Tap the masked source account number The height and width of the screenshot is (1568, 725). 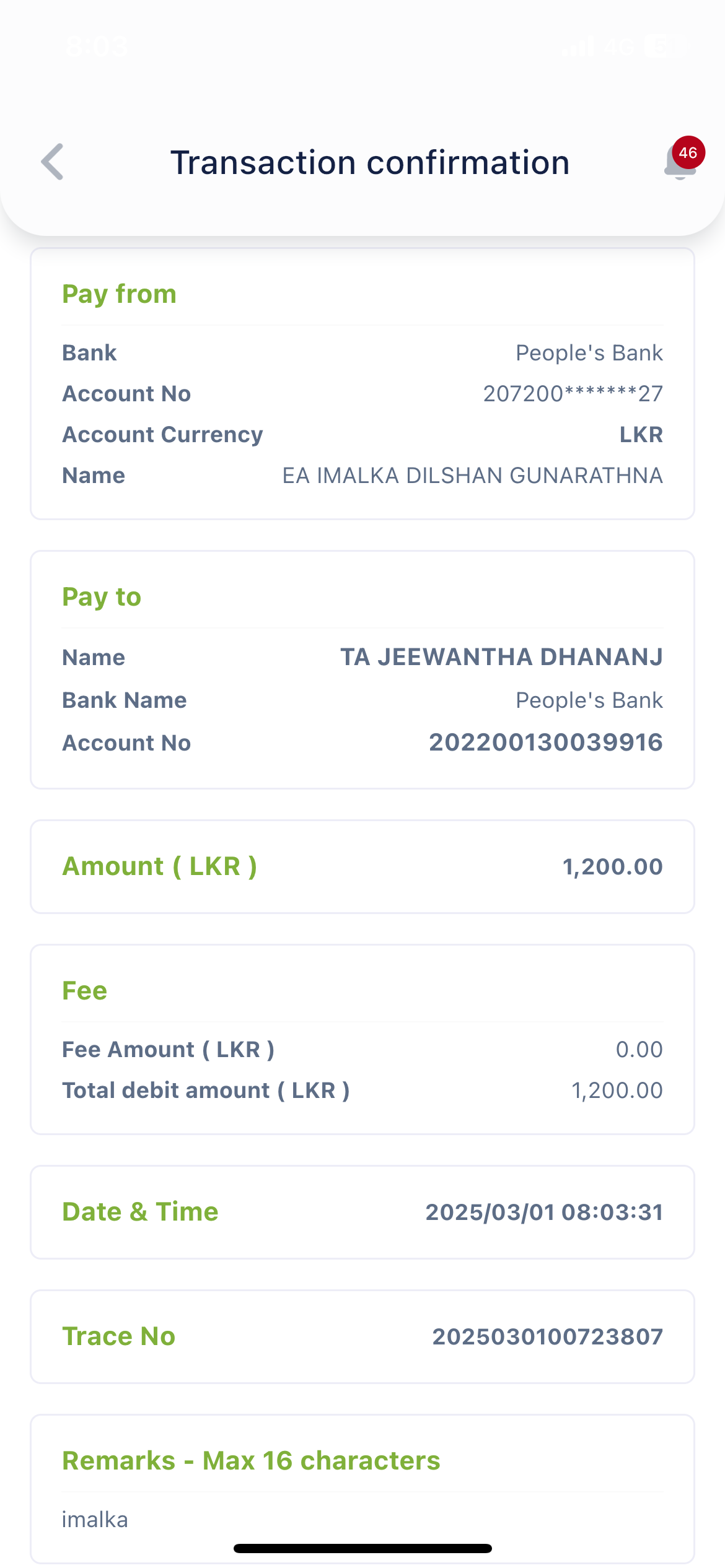tap(573, 394)
